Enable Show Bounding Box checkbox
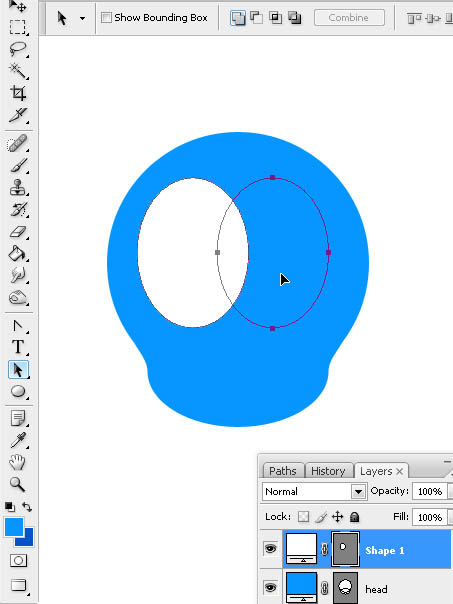Viewport: 453px width, 604px height. [106, 17]
